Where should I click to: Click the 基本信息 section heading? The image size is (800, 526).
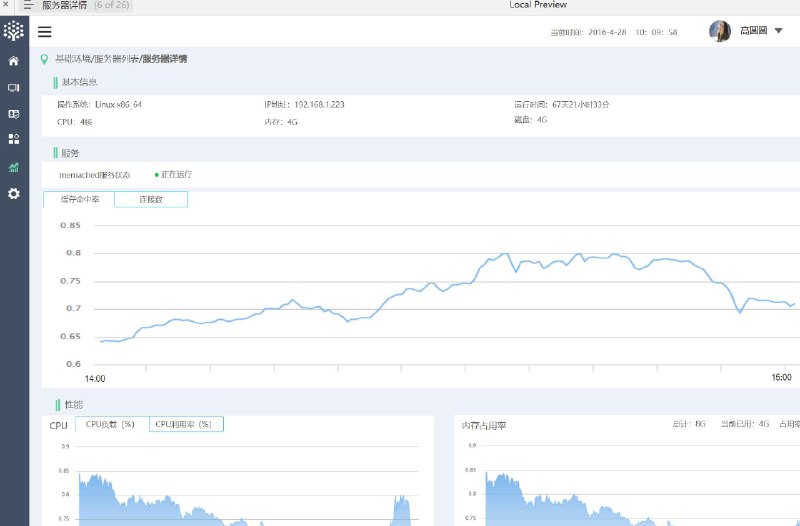point(79,82)
